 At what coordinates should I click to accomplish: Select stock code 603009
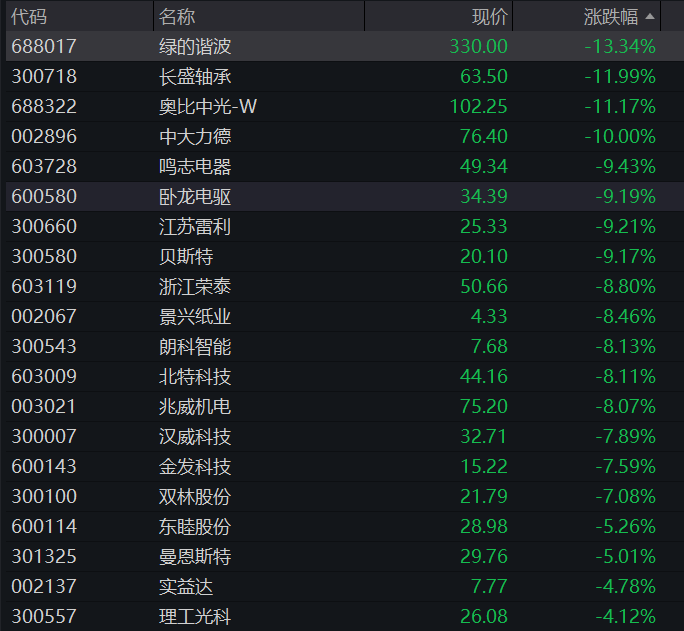tap(44, 377)
